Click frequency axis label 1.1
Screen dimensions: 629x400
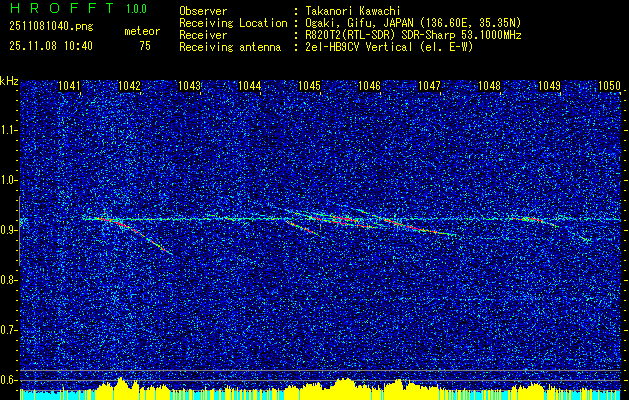point(8,130)
